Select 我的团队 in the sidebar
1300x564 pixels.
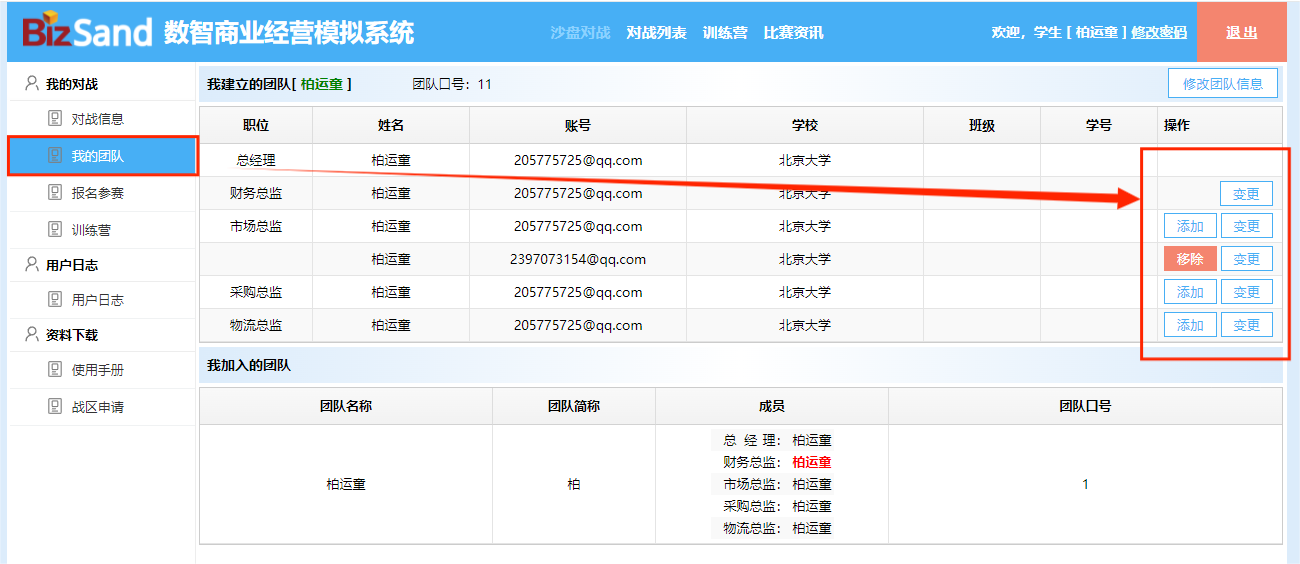pyautogui.click(x=98, y=156)
